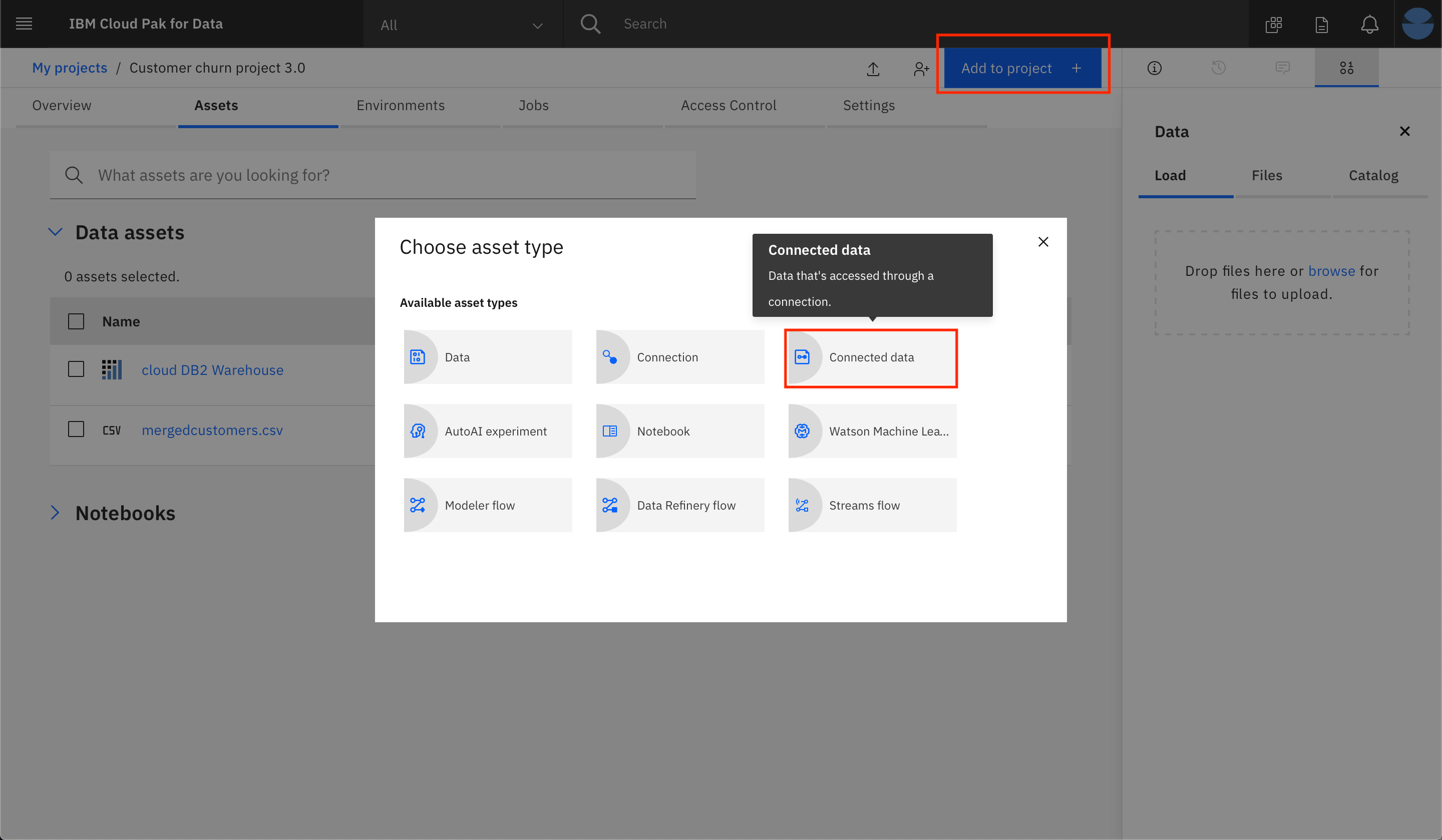Open the All search scope dropdown
This screenshot has height=840, width=1442.
(x=461, y=25)
